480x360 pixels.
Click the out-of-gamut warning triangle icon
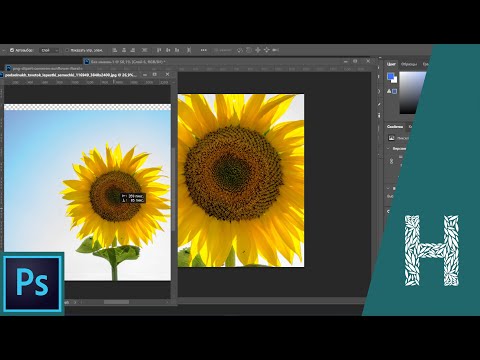click(x=389, y=91)
